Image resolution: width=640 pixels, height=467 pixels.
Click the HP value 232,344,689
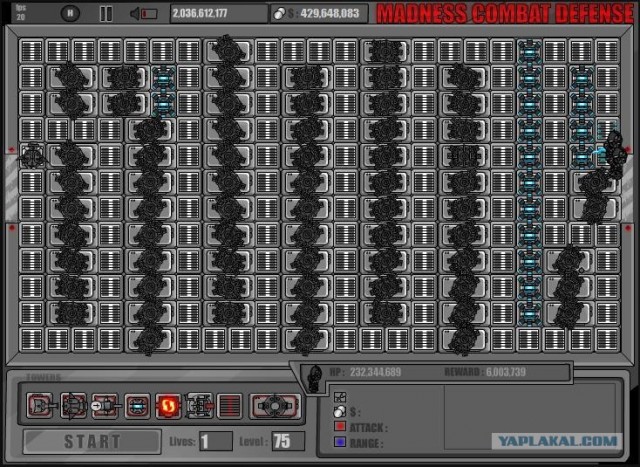375,372
